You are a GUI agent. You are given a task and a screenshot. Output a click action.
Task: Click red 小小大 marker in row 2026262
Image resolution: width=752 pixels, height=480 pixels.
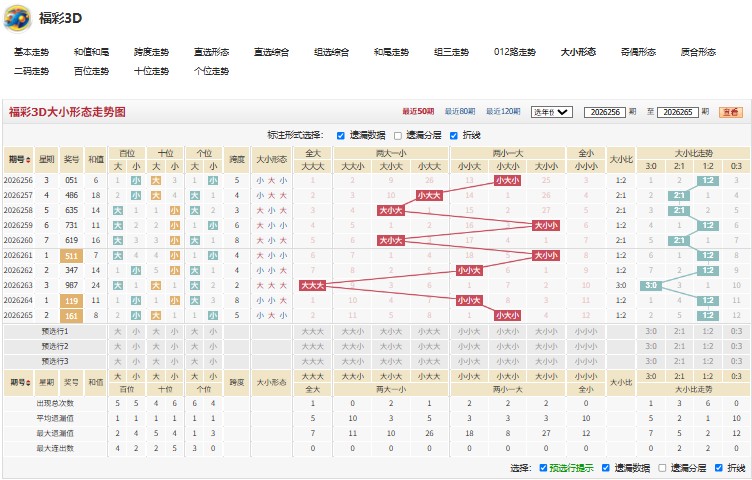(x=469, y=270)
